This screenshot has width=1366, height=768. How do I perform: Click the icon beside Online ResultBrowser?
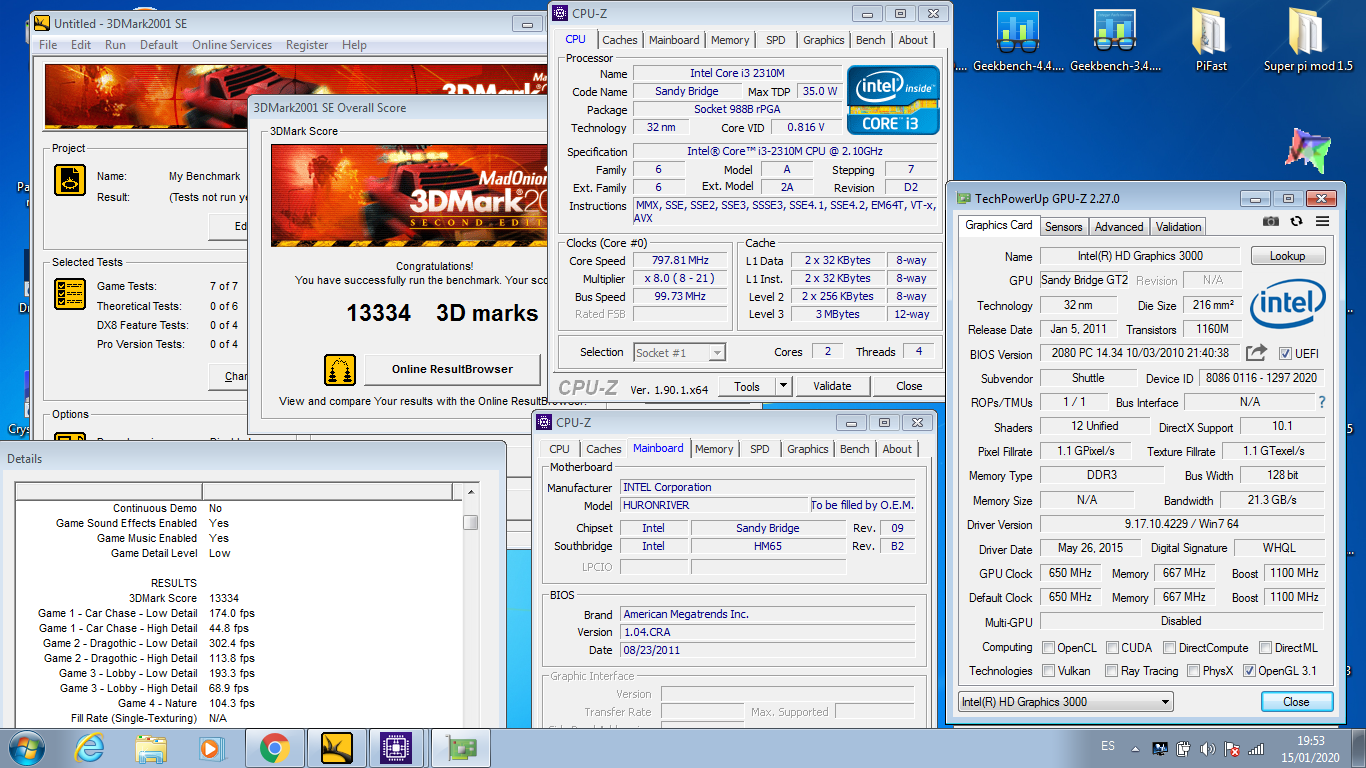(x=340, y=370)
